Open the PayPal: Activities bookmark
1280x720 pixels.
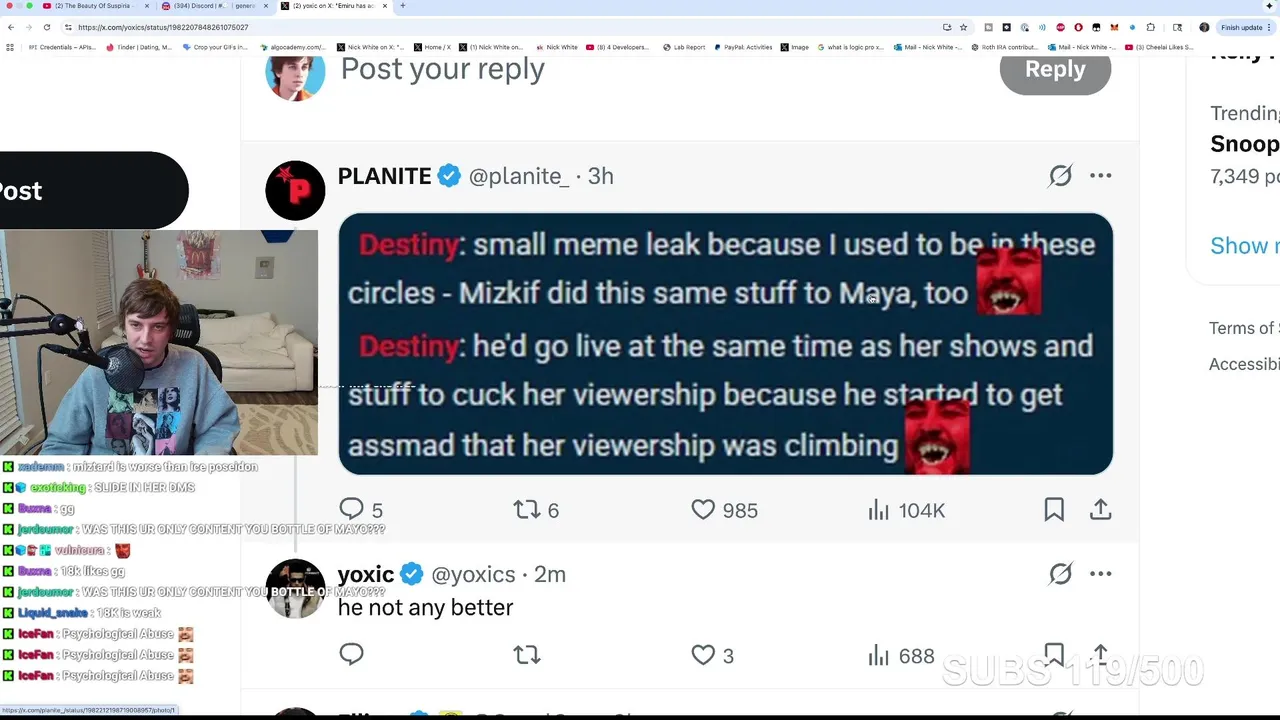tap(743, 47)
